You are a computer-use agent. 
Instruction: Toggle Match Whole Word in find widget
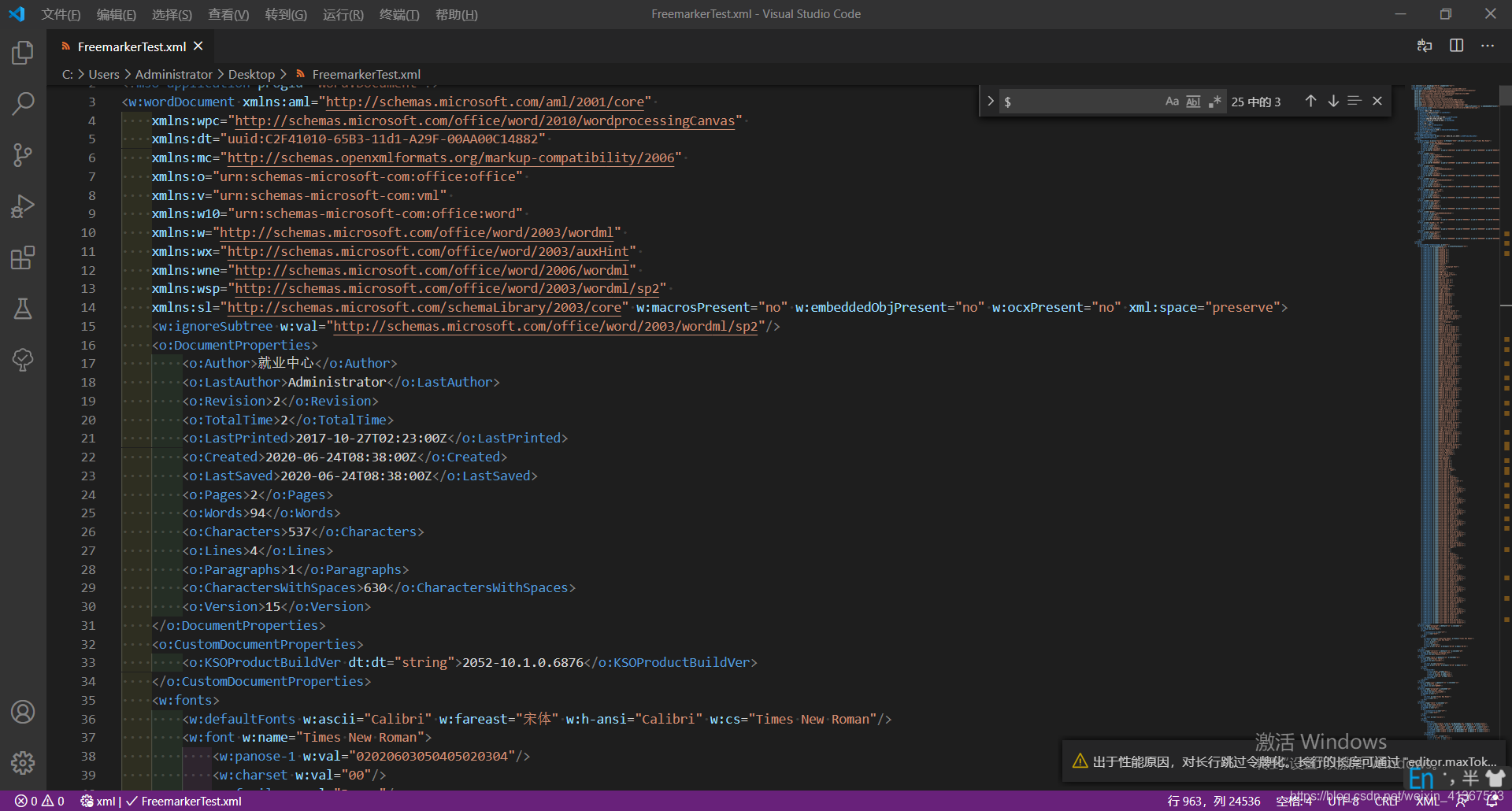coord(1193,102)
